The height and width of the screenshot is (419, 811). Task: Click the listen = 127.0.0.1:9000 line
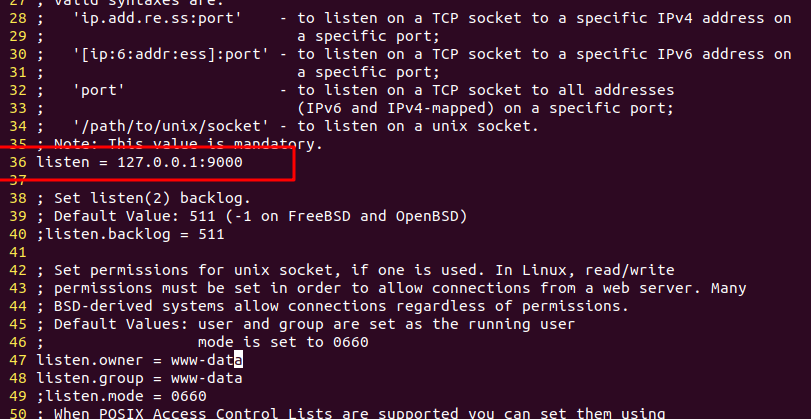(140, 162)
